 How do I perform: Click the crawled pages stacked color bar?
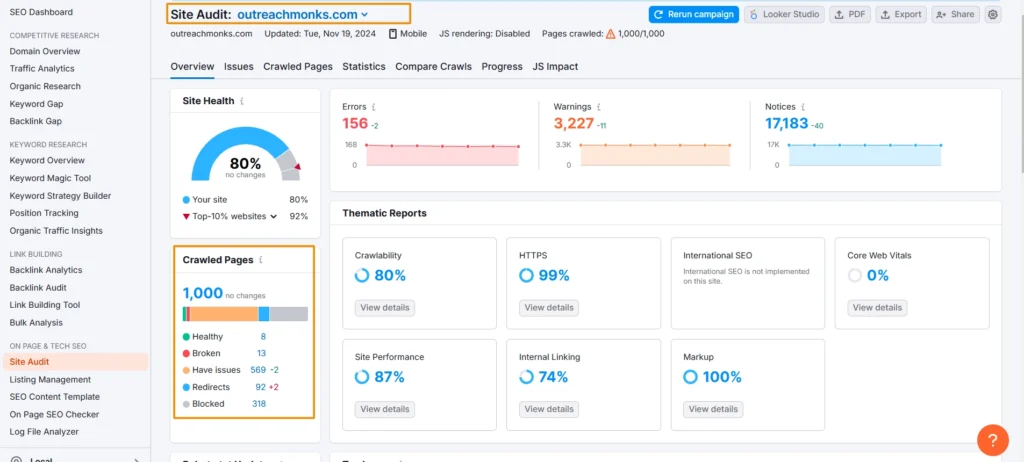(245, 314)
